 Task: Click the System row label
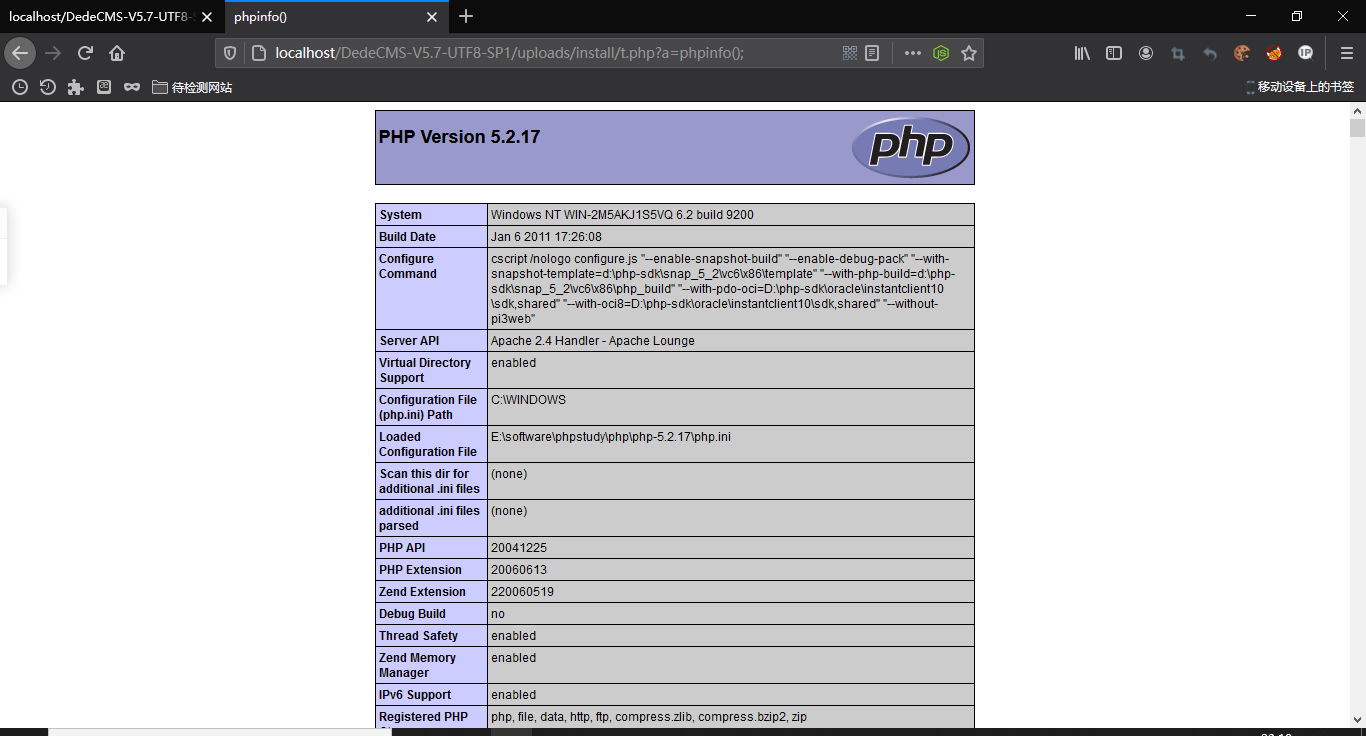(400, 215)
